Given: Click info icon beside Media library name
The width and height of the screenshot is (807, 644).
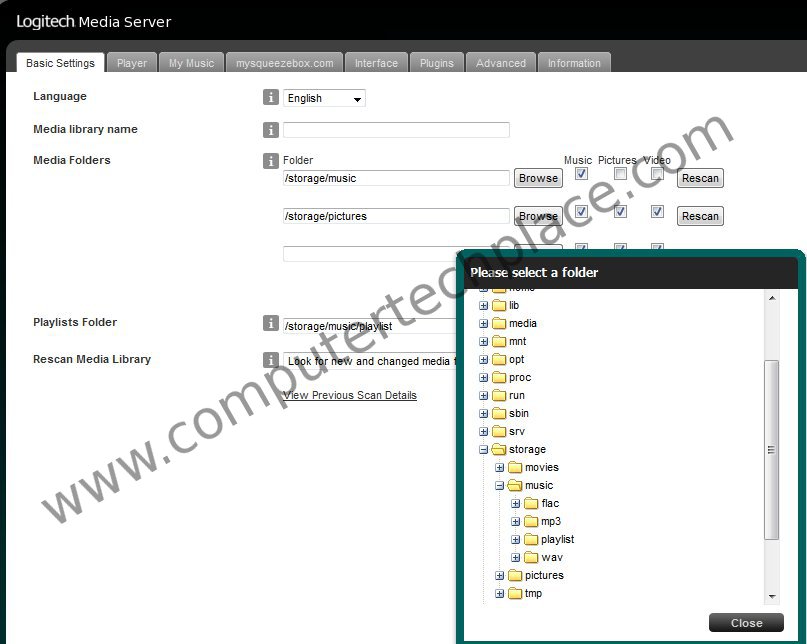Looking at the screenshot, I should point(271,130).
